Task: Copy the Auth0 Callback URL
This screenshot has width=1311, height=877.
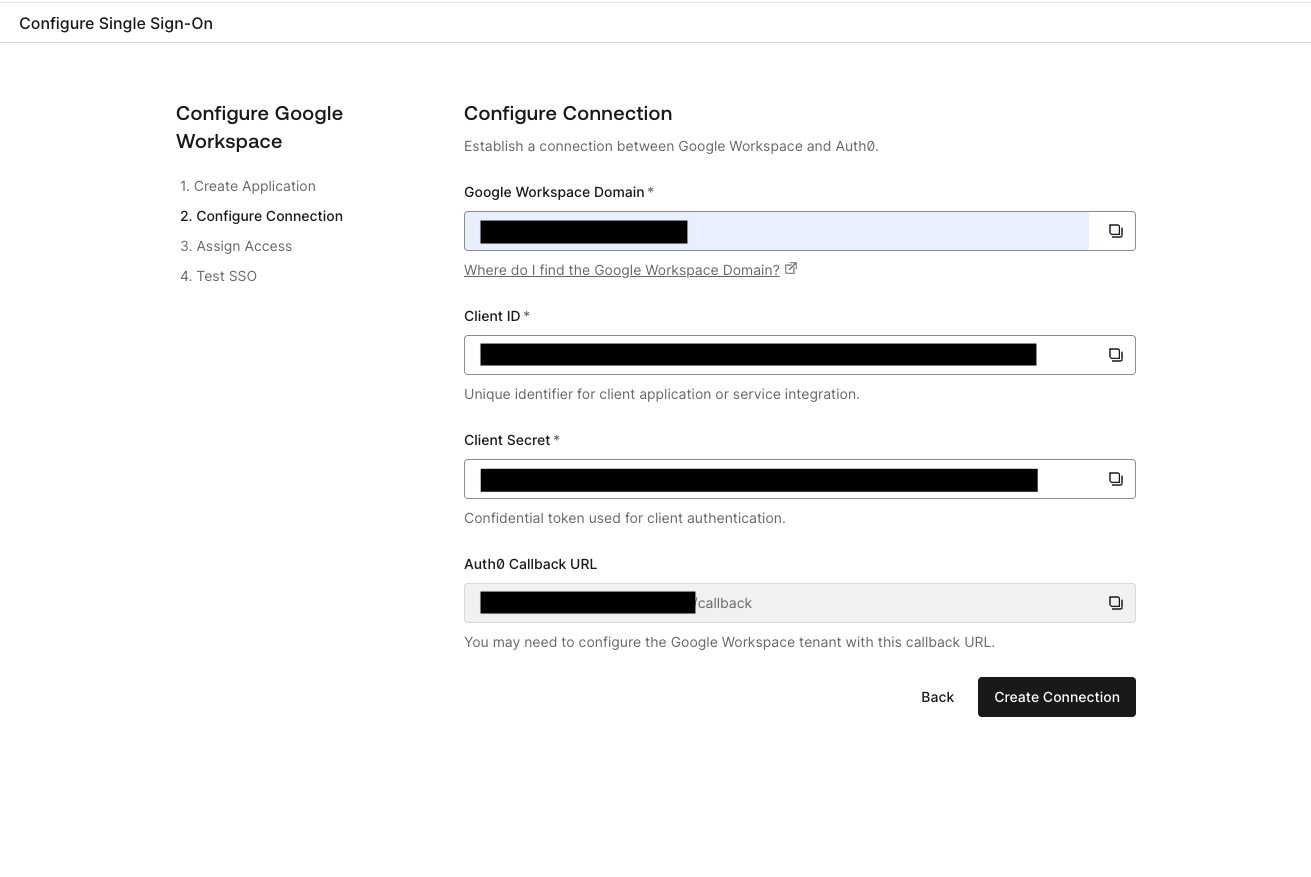Action: [x=1115, y=603]
